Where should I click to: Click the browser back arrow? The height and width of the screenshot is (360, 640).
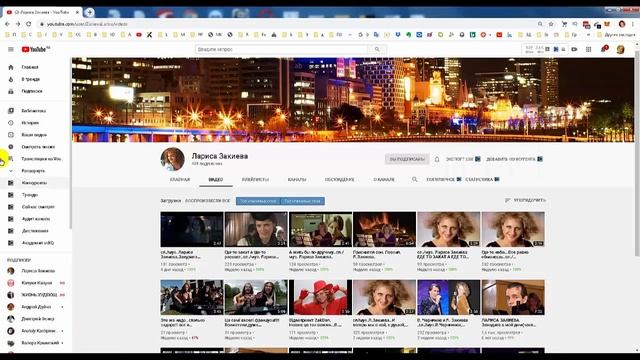[x=7, y=24]
